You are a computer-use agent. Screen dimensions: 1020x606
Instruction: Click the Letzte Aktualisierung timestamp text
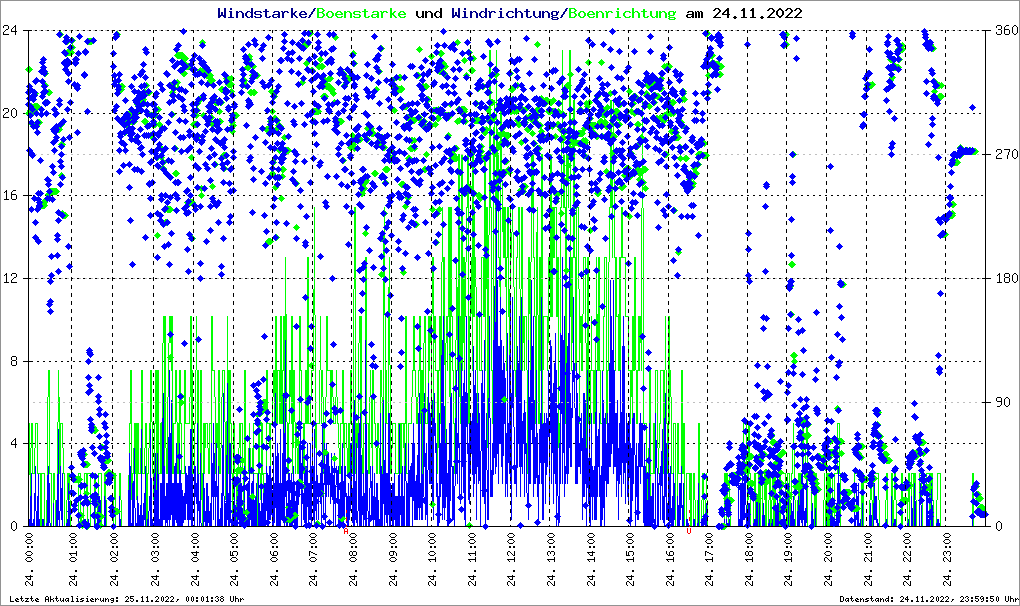pos(127,599)
